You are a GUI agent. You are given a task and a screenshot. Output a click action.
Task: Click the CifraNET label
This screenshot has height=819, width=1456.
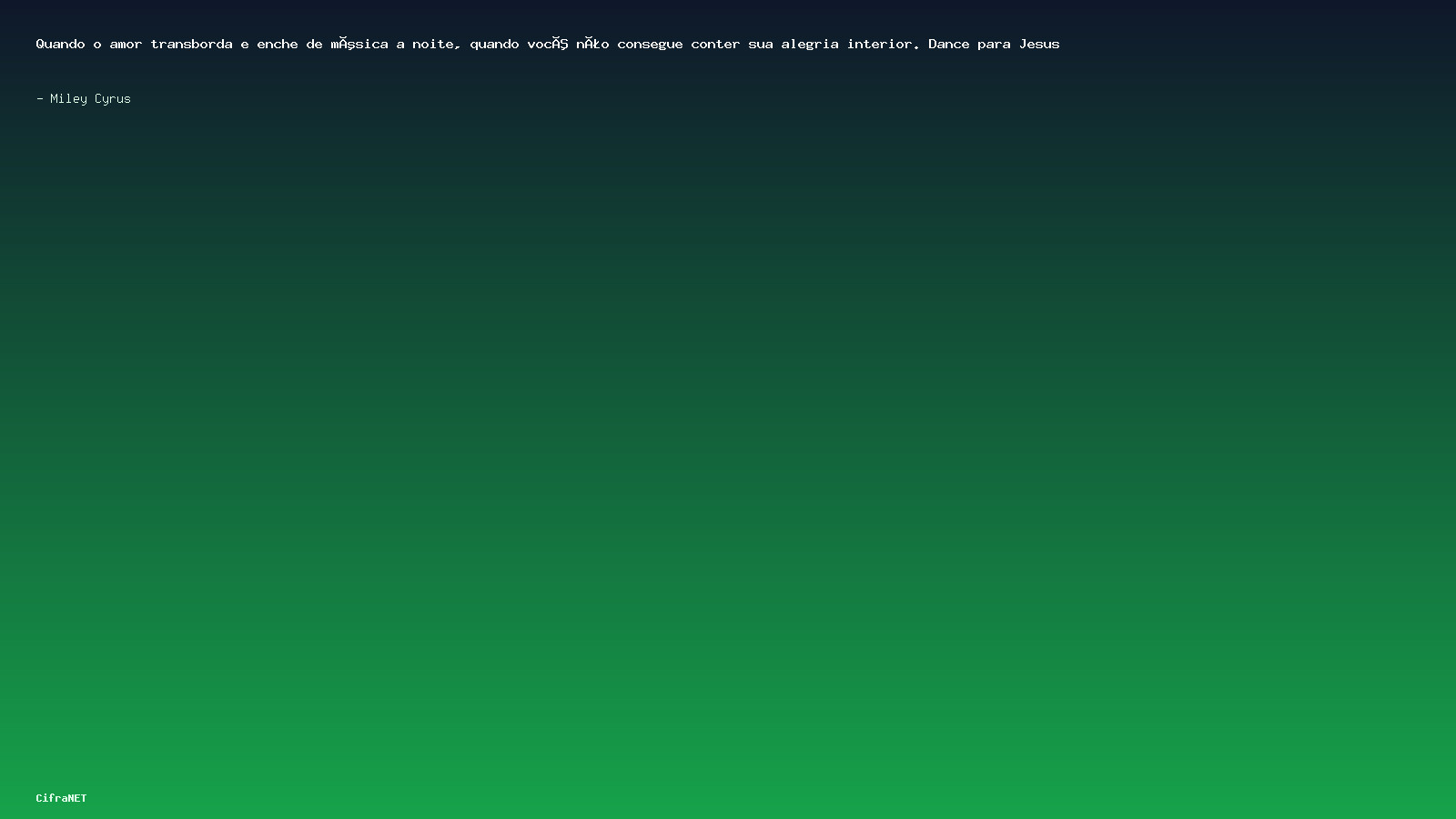[62, 798]
